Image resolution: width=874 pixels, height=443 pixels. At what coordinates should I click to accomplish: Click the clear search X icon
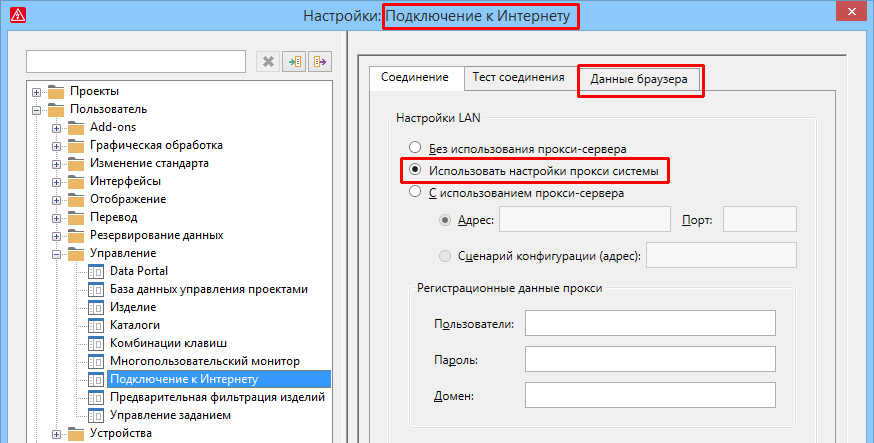(x=268, y=62)
